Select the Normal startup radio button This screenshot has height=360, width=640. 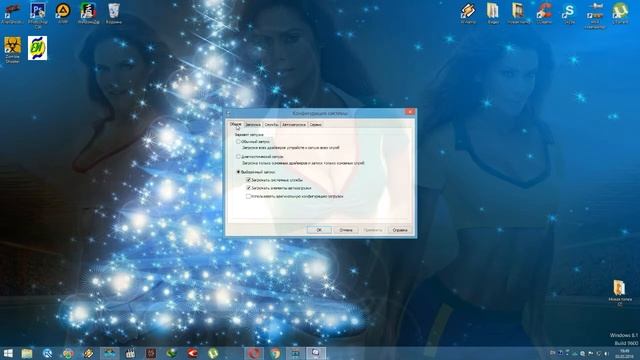click(238, 142)
